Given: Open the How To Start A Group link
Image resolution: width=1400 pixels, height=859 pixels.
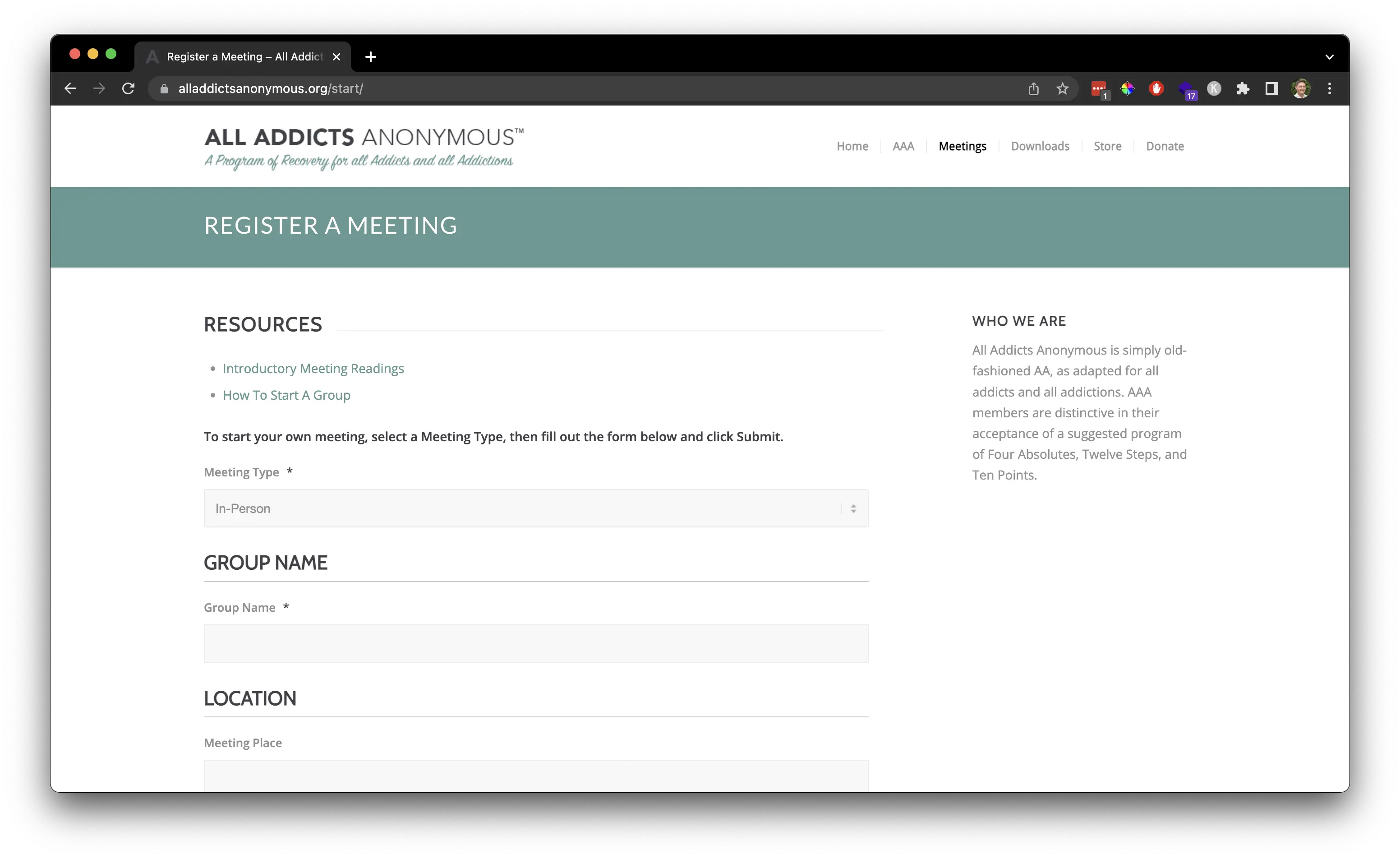Looking at the screenshot, I should point(286,395).
